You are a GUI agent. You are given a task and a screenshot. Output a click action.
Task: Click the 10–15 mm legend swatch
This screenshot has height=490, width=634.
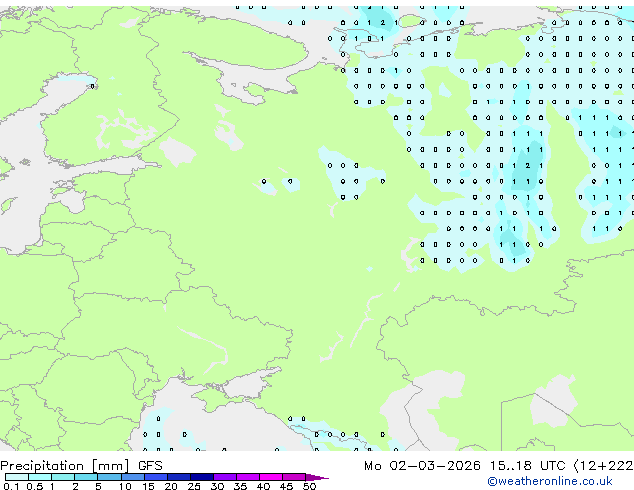click(x=132, y=477)
